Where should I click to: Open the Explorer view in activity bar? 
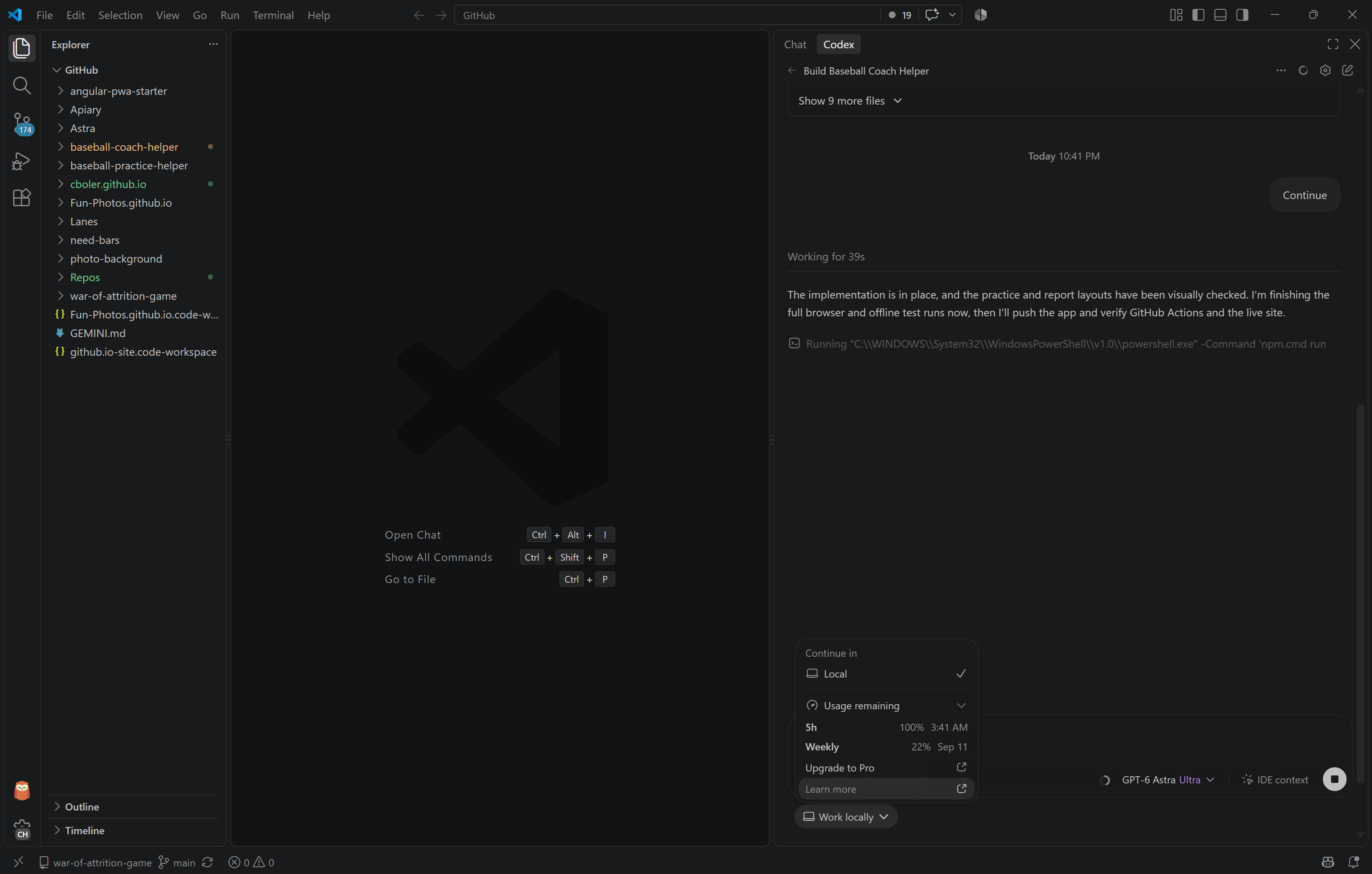click(22, 48)
